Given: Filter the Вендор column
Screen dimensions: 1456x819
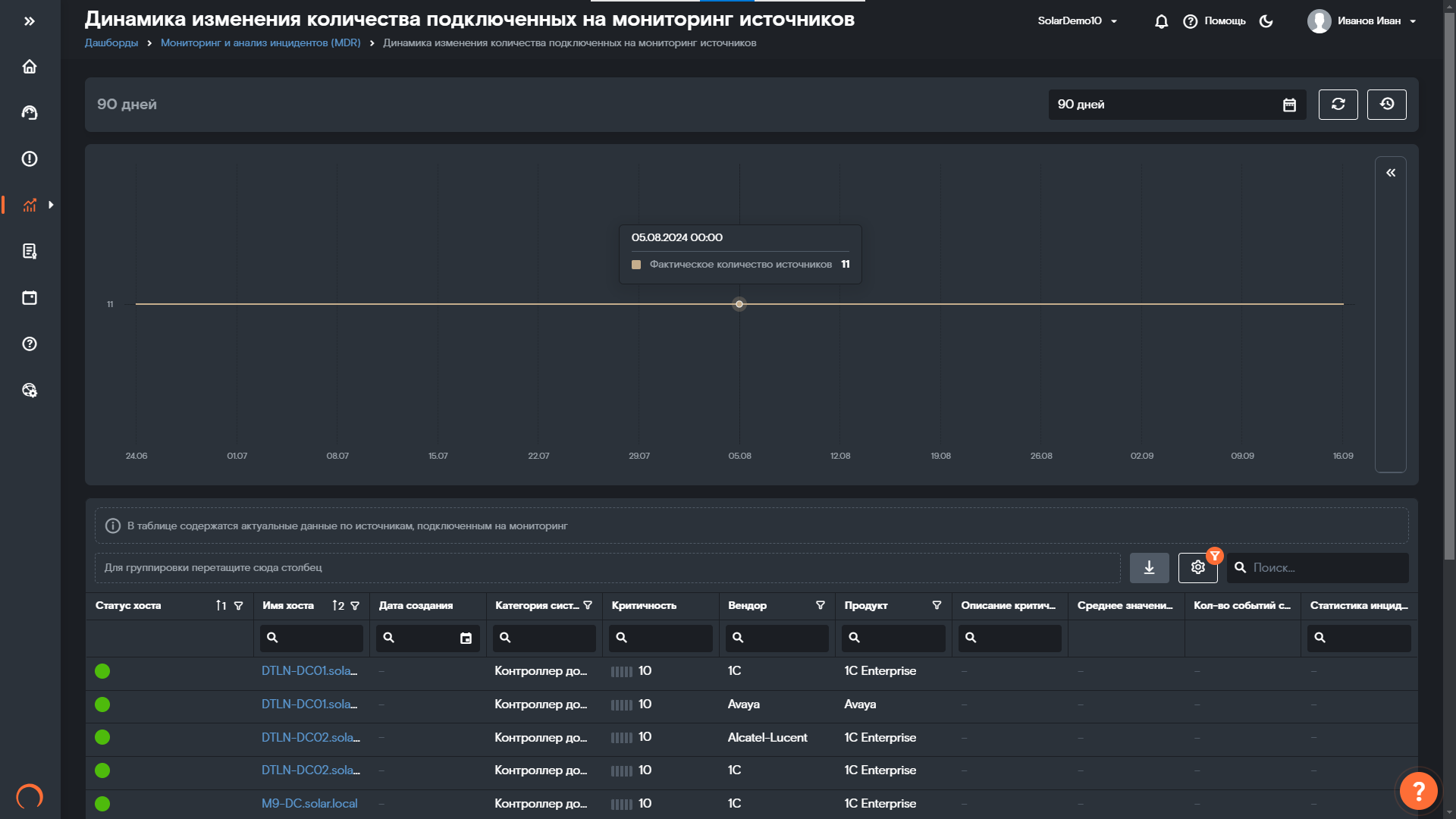Looking at the screenshot, I should pos(820,605).
